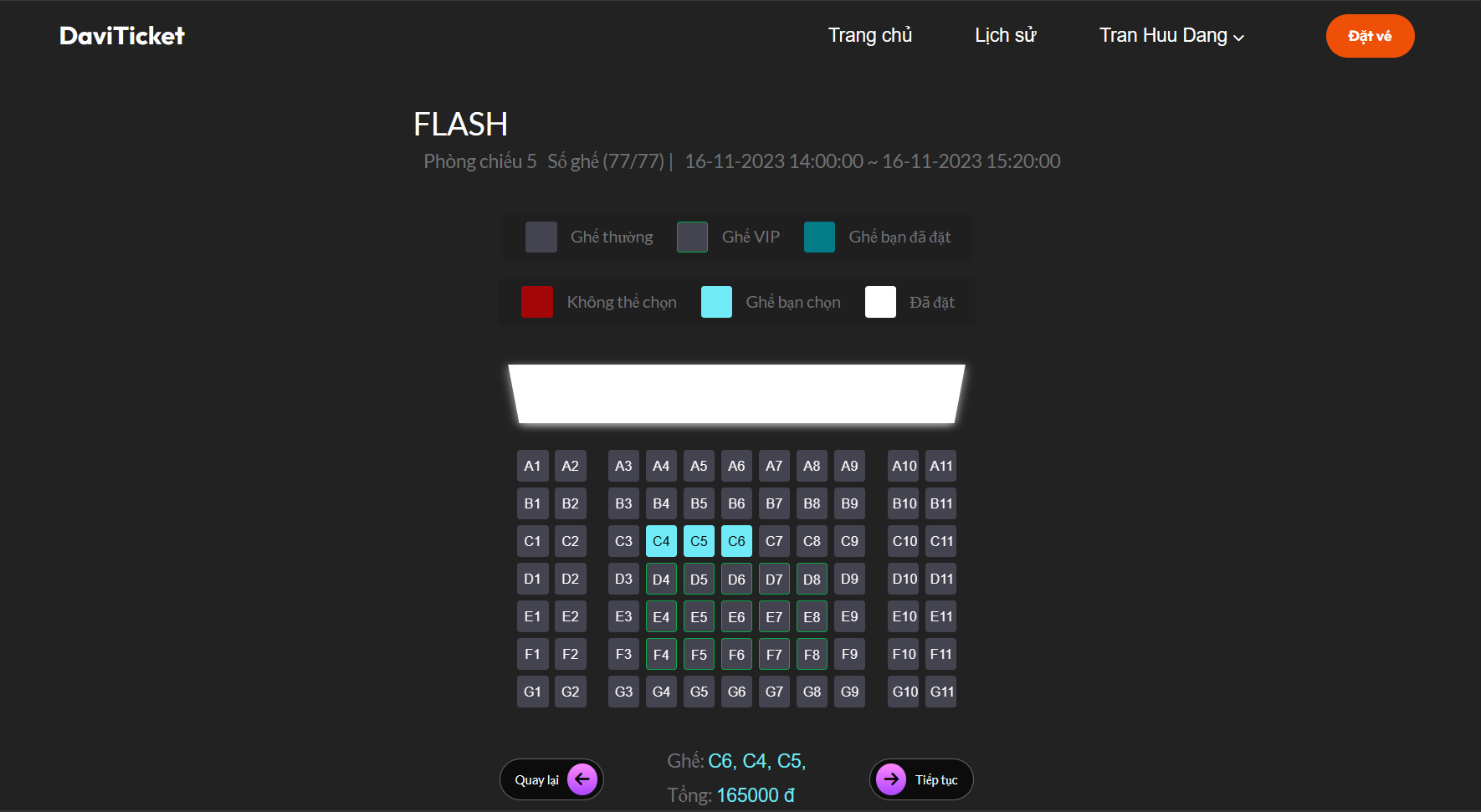
Task: Click the Quay lại button label
Action: point(536,780)
